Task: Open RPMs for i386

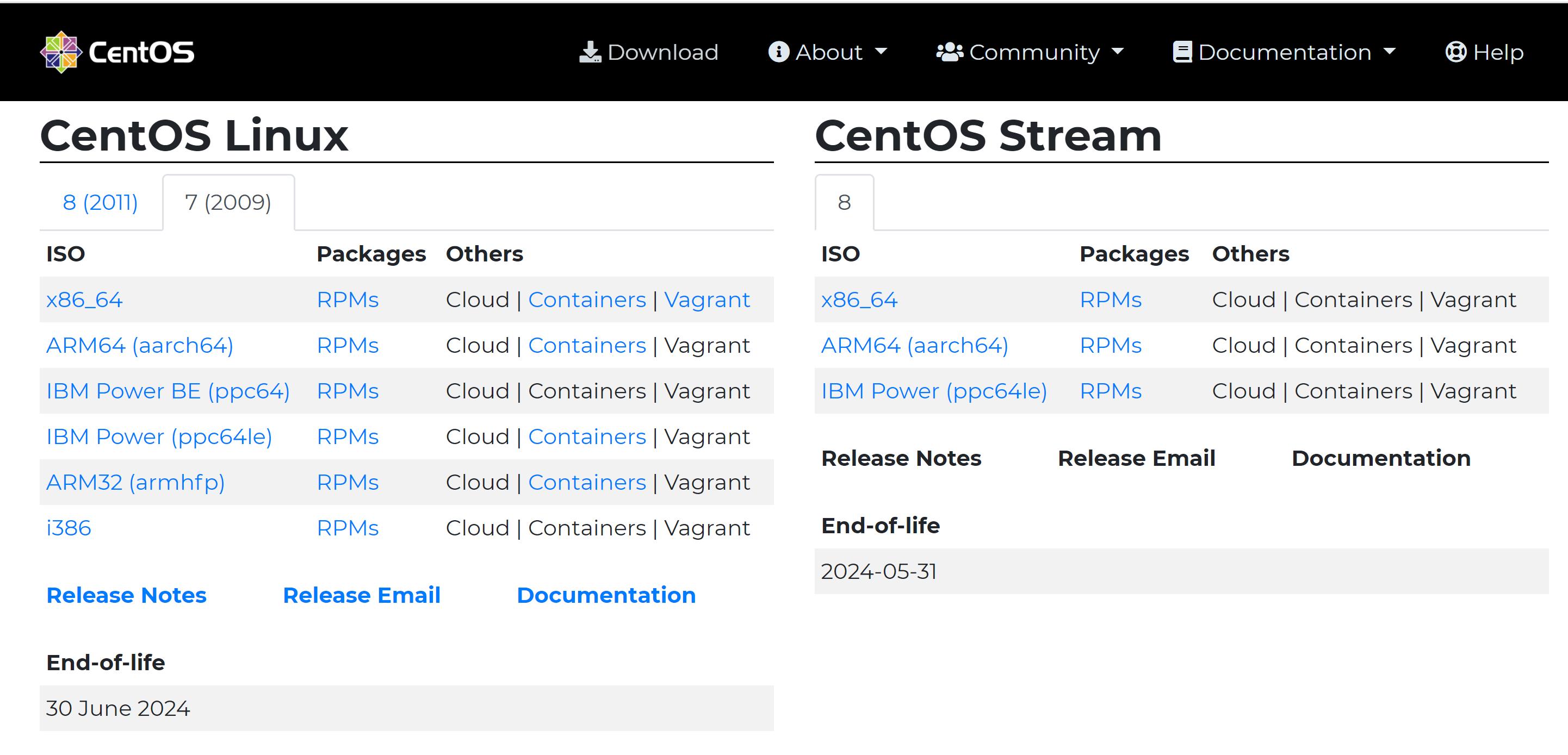Action: point(348,527)
